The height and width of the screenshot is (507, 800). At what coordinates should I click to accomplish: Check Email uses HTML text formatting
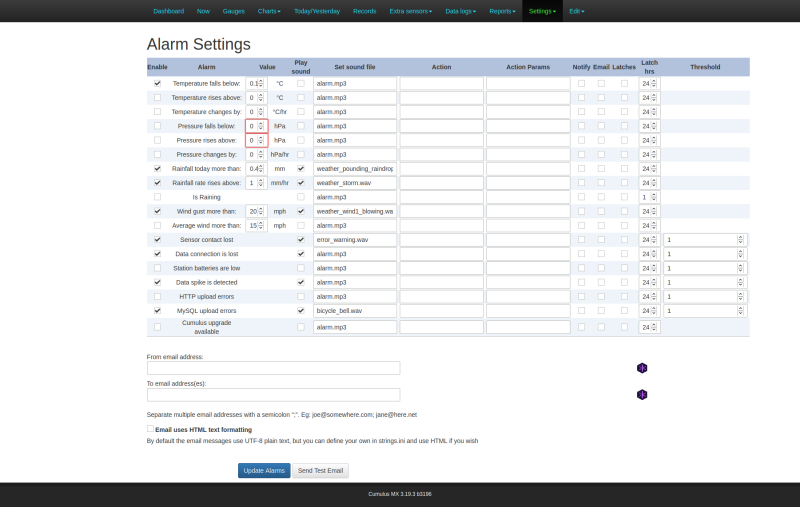click(150, 429)
